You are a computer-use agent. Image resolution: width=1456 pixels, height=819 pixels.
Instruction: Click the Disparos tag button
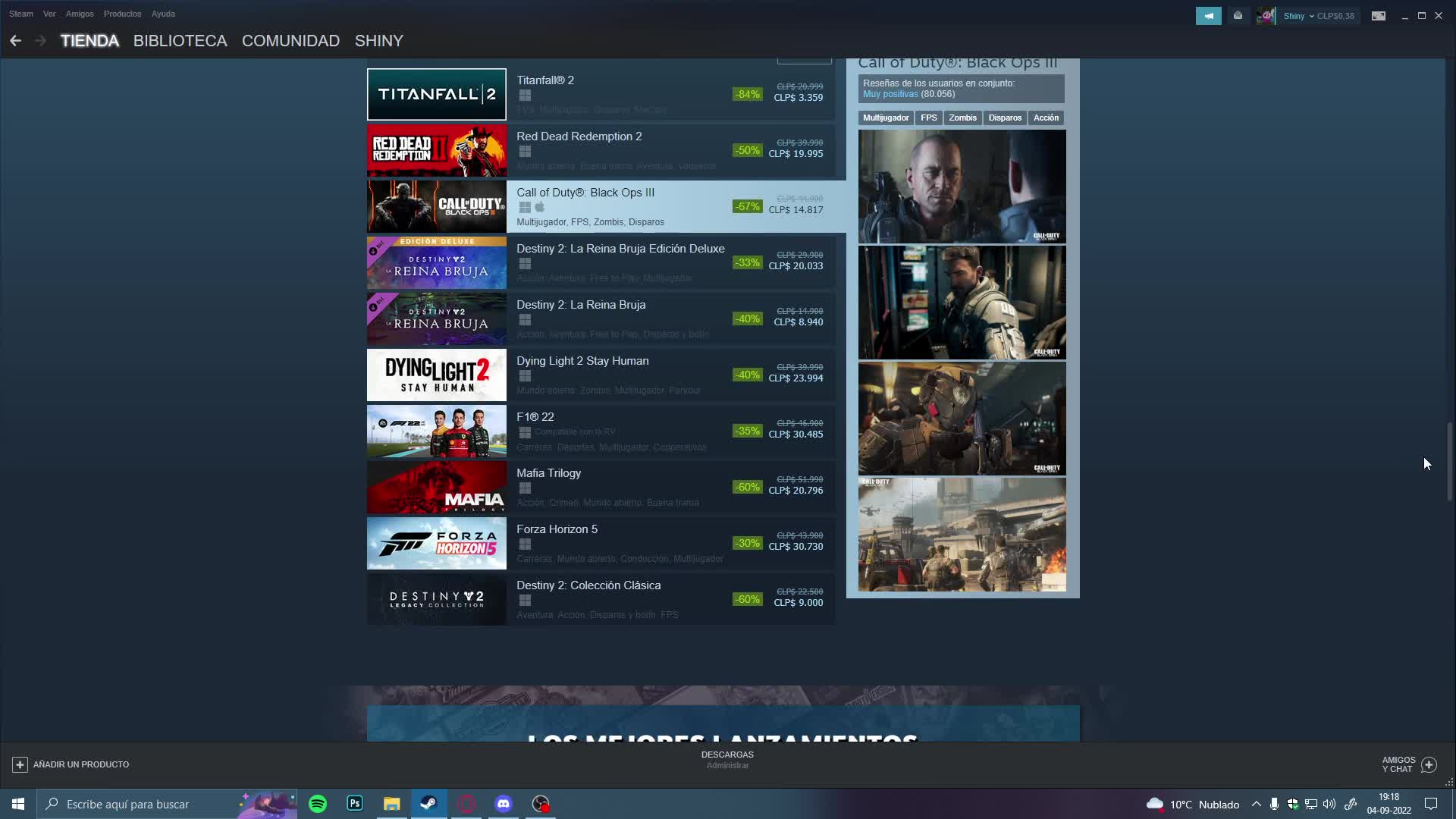(x=1005, y=118)
